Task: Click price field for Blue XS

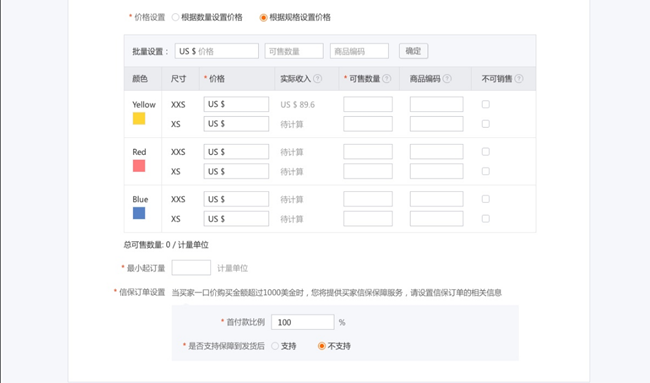Action: click(x=236, y=218)
